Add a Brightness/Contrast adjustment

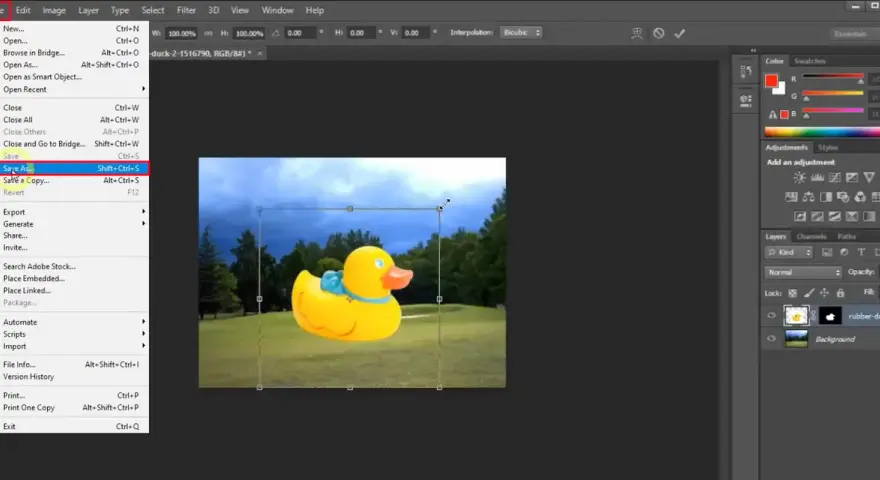coord(799,178)
